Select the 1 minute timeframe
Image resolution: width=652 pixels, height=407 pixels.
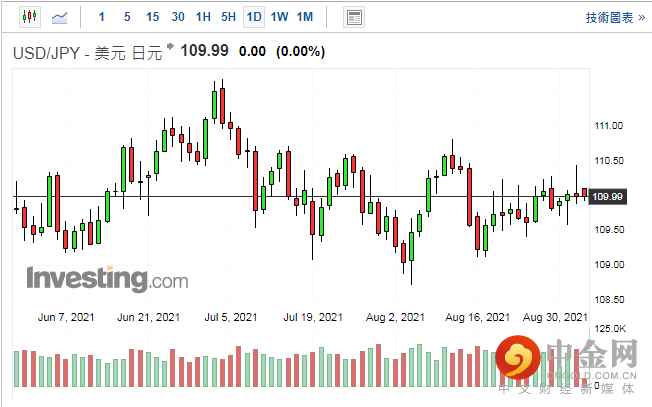click(102, 17)
